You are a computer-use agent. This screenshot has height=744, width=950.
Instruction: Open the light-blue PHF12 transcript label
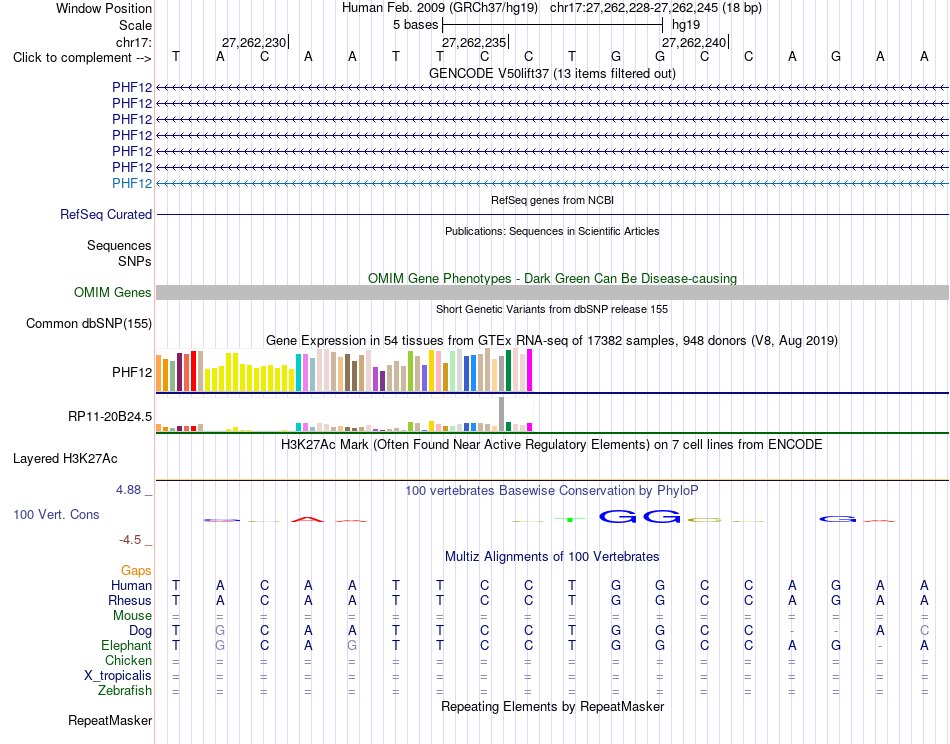[x=131, y=183]
